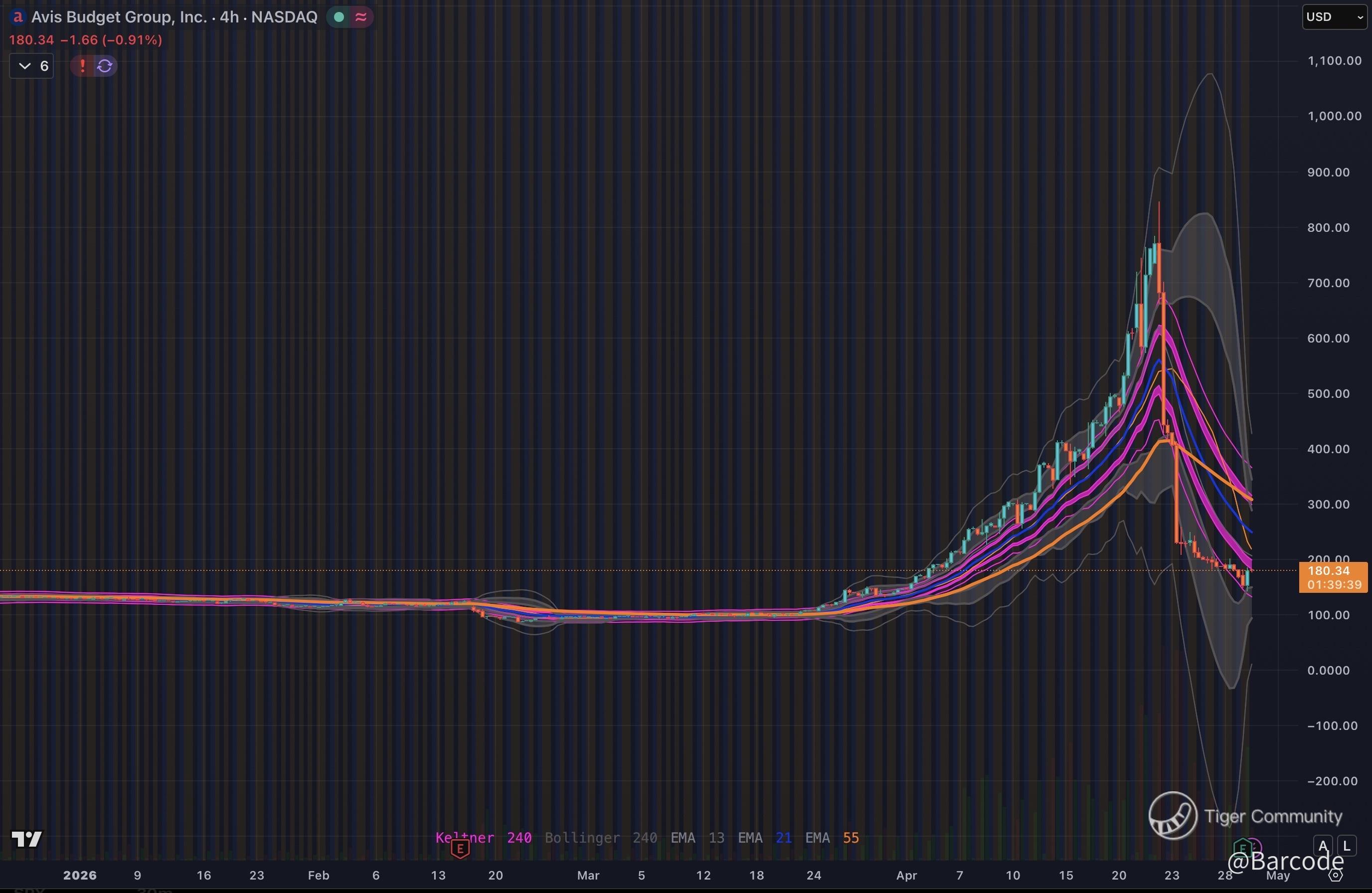Click the red earnings E marker near February
Viewport: 1372px width, 893px height.
(x=460, y=848)
